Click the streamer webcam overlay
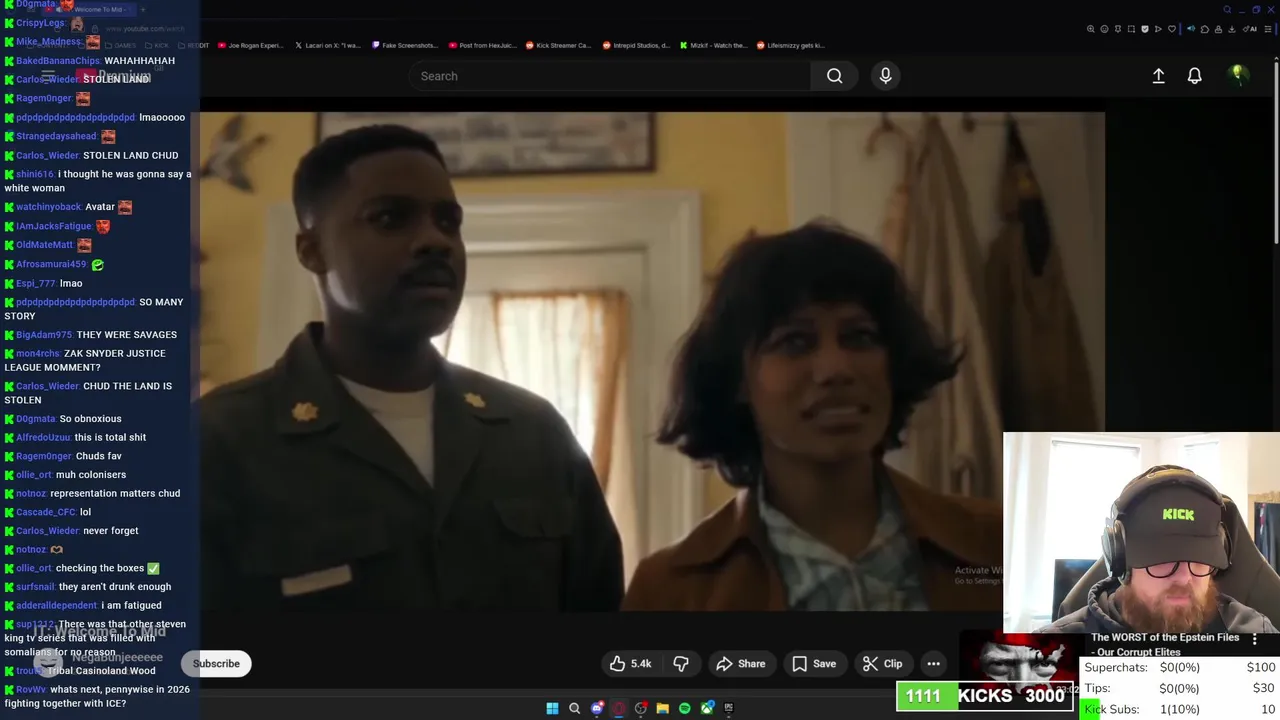The width and height of the screenshot is (1280, 720). point(1141,532)
